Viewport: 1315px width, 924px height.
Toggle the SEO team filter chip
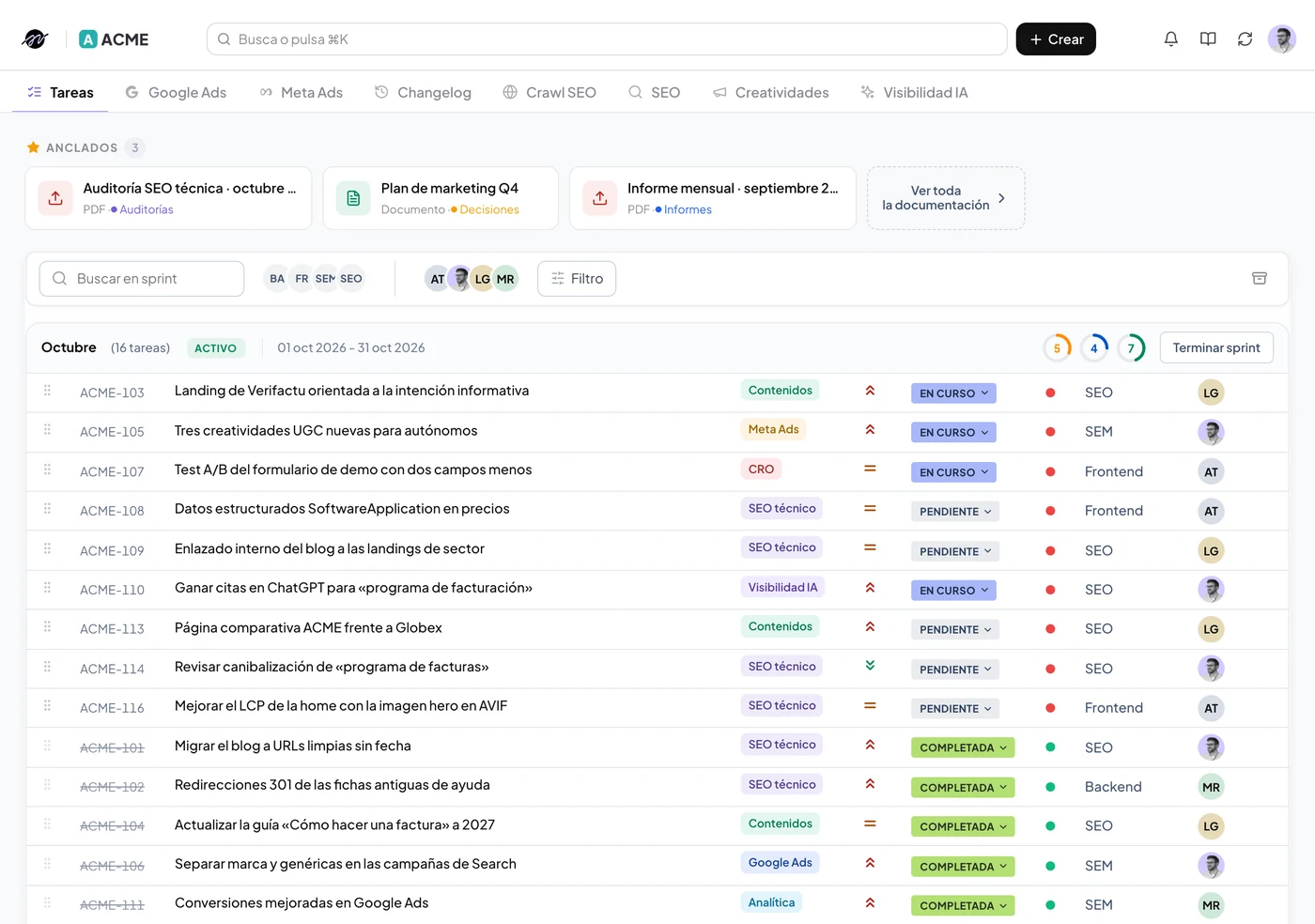point(351,279)
